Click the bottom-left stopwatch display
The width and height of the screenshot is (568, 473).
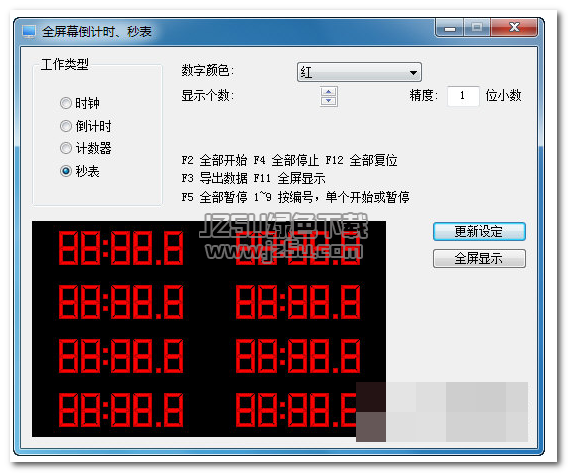pyautogui.click(x=121, y=410)
